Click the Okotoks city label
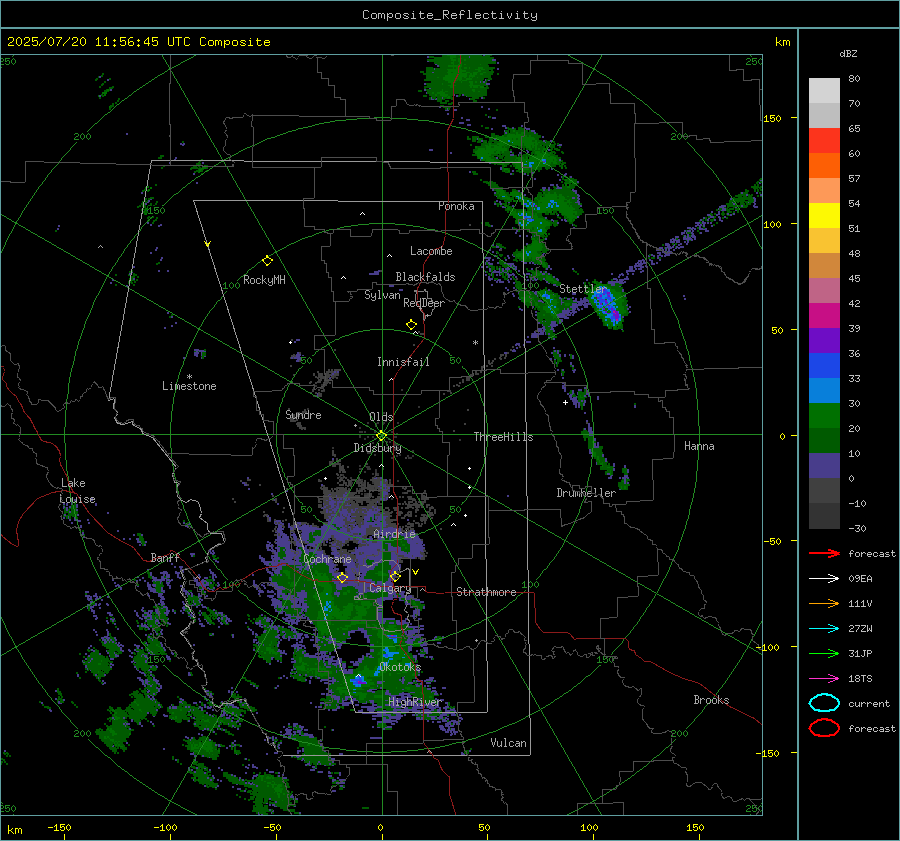The image size is (900, 841). click(x=400, y=667)
